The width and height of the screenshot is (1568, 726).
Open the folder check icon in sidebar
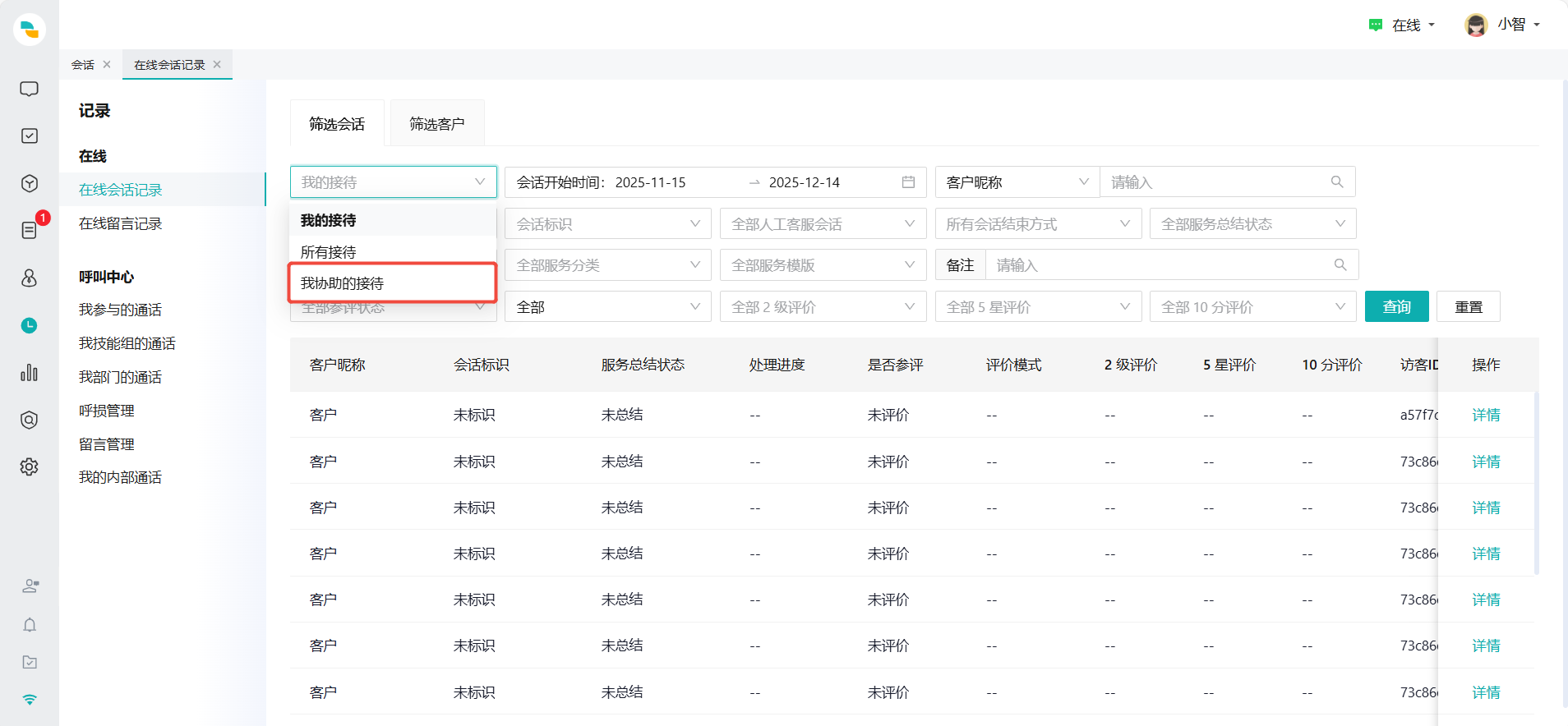pyautogui.click(x=30, y=662)
